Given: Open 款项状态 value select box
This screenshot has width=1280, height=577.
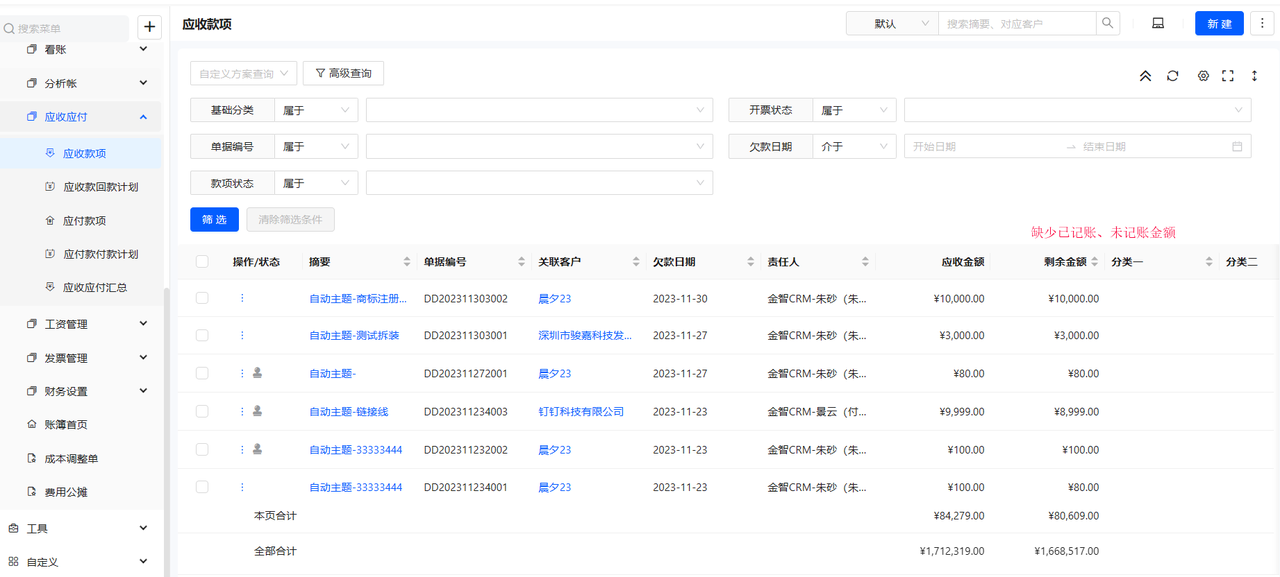Looking at the screenshot, I should 539,183.
